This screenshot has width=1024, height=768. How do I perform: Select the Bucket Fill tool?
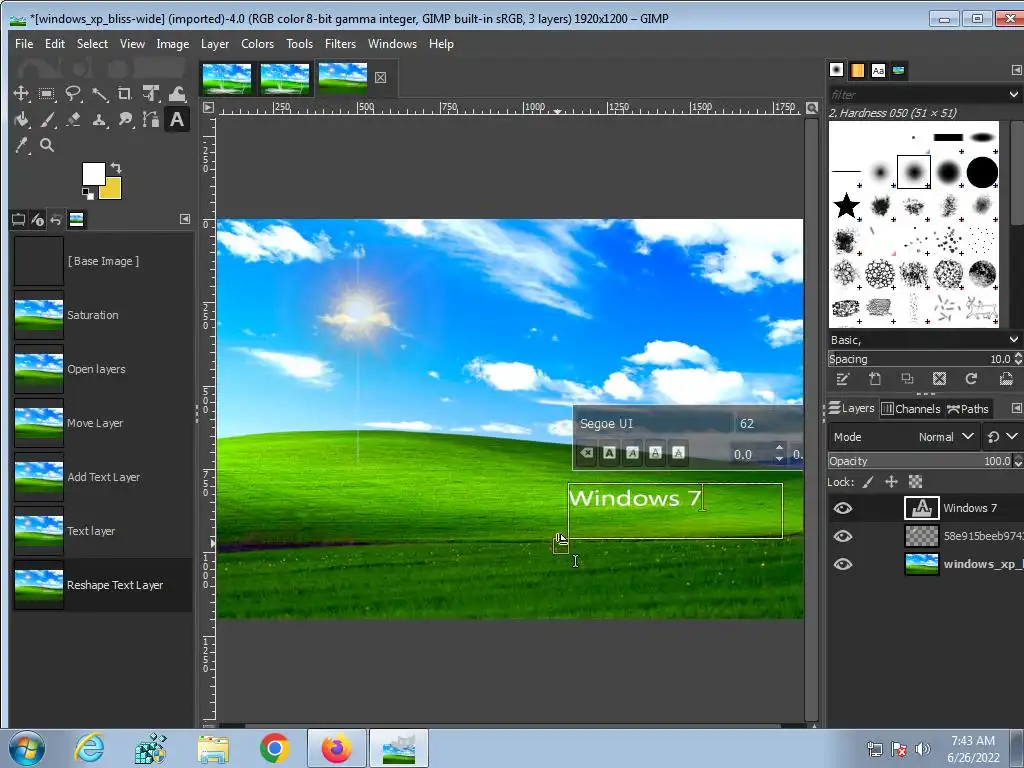click(x=21, y=120)
